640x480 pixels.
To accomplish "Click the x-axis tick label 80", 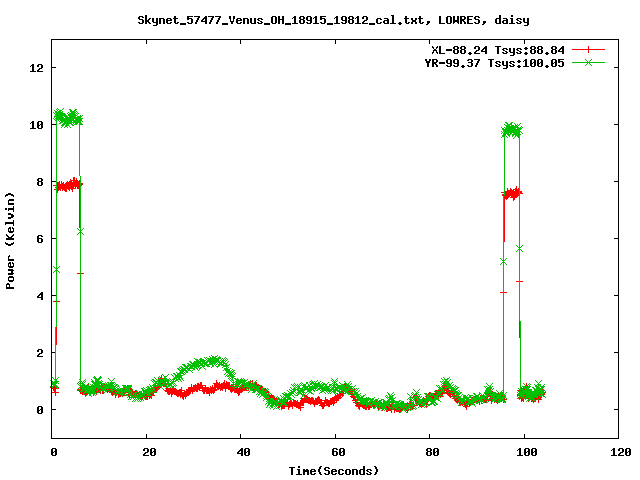I will coord(432,452).
